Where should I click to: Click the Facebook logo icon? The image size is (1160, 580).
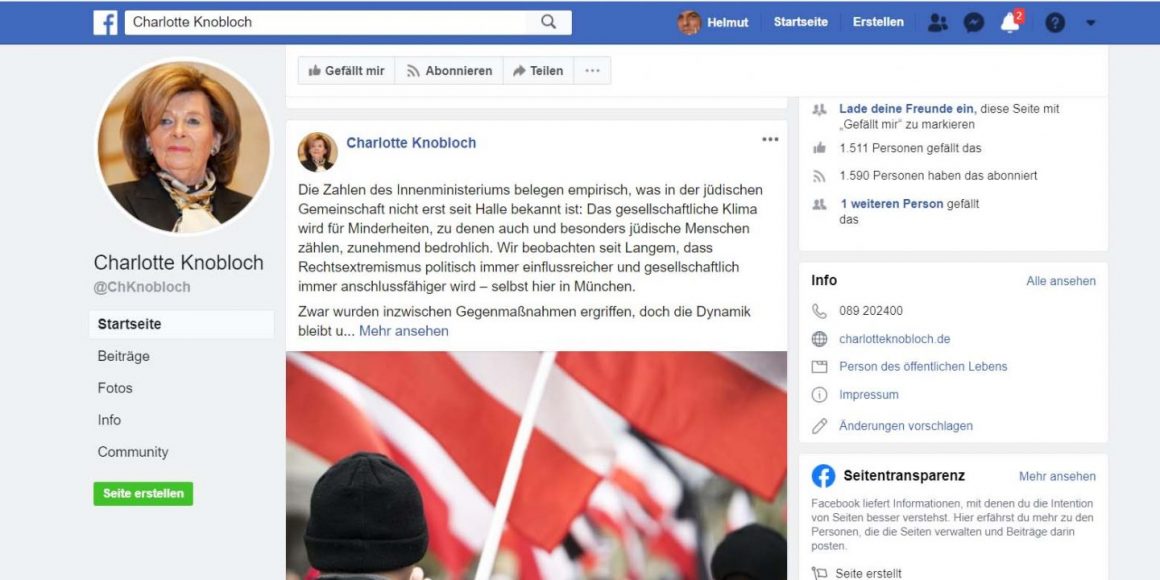(x=106, y=22)
